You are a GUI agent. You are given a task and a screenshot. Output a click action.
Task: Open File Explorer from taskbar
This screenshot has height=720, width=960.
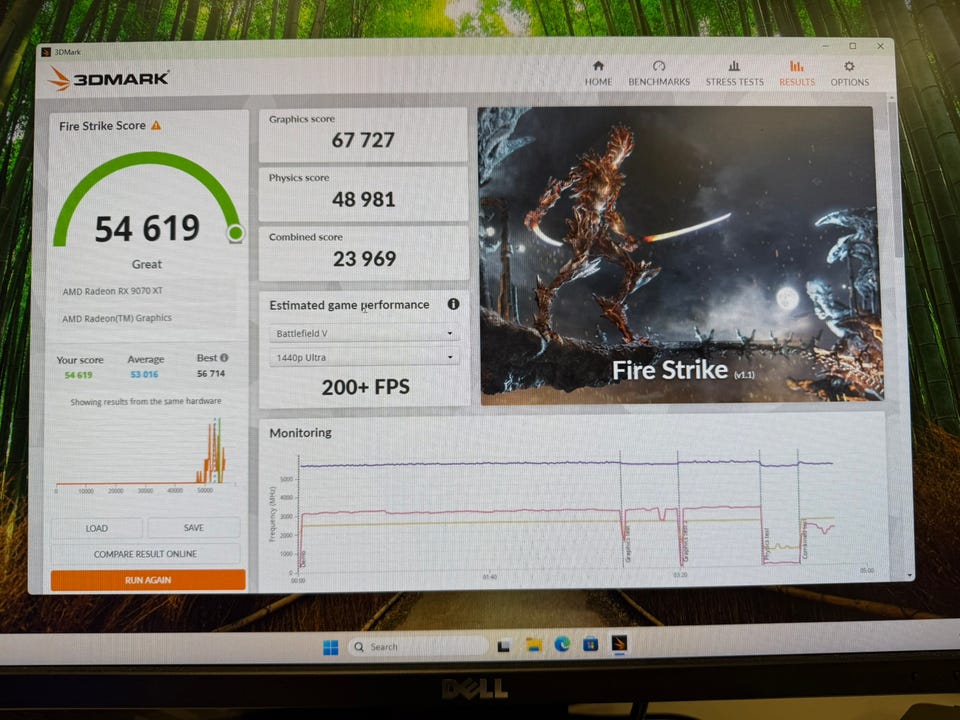pyautogui.click(x=534, y=645)
